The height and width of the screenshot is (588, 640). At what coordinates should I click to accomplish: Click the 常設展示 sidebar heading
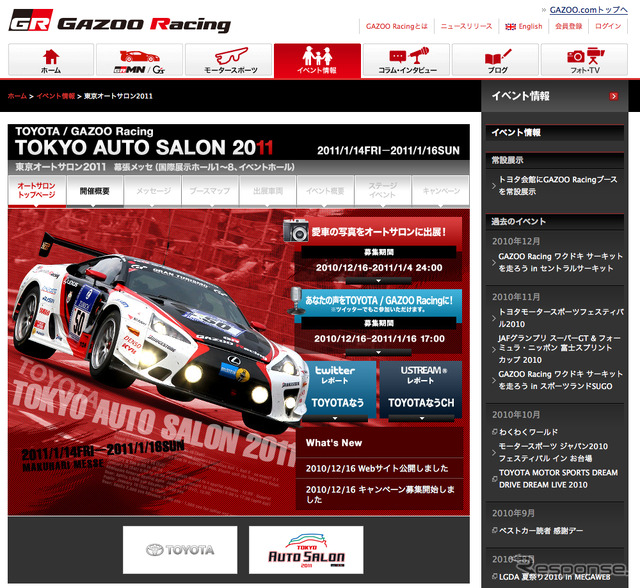tap(507, 160)
